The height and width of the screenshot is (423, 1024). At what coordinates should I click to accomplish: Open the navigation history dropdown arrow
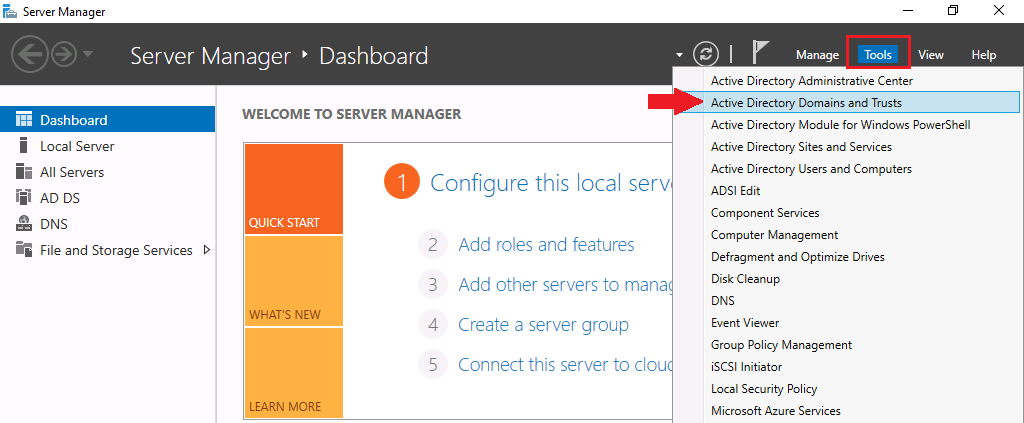(x=88, y=54)
